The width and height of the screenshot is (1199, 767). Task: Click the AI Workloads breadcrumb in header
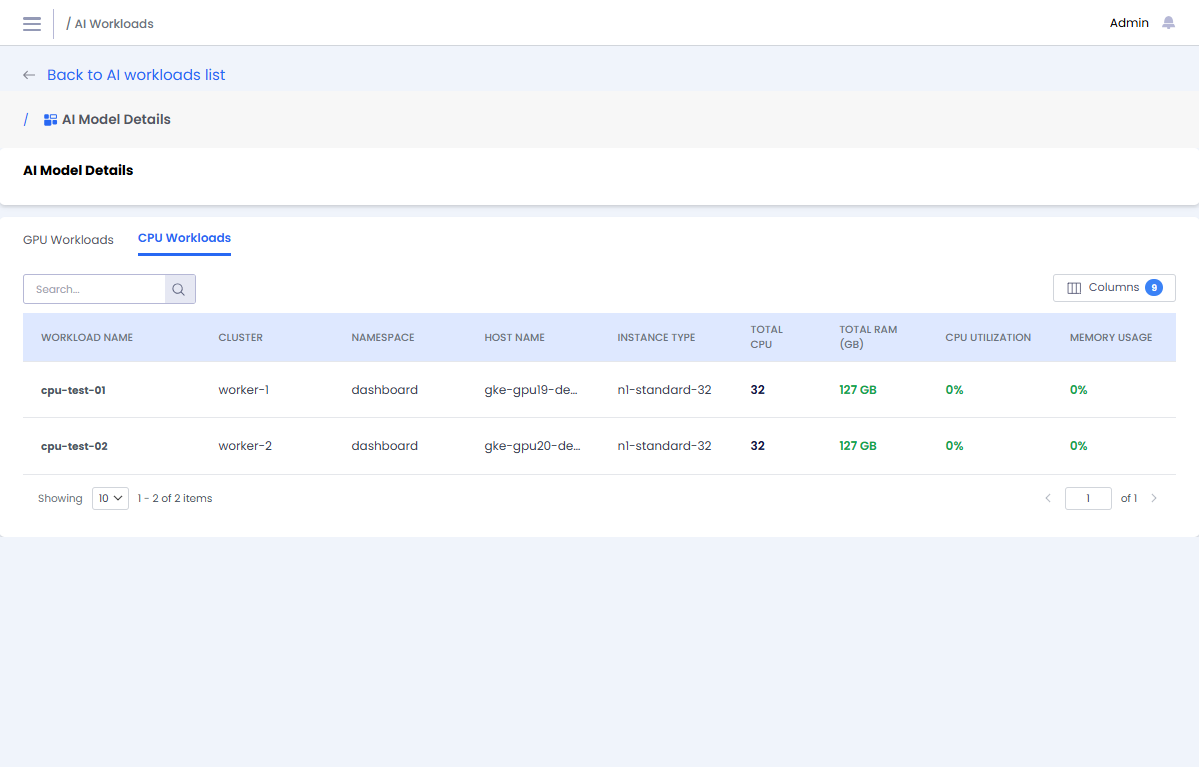click(114, 24)
